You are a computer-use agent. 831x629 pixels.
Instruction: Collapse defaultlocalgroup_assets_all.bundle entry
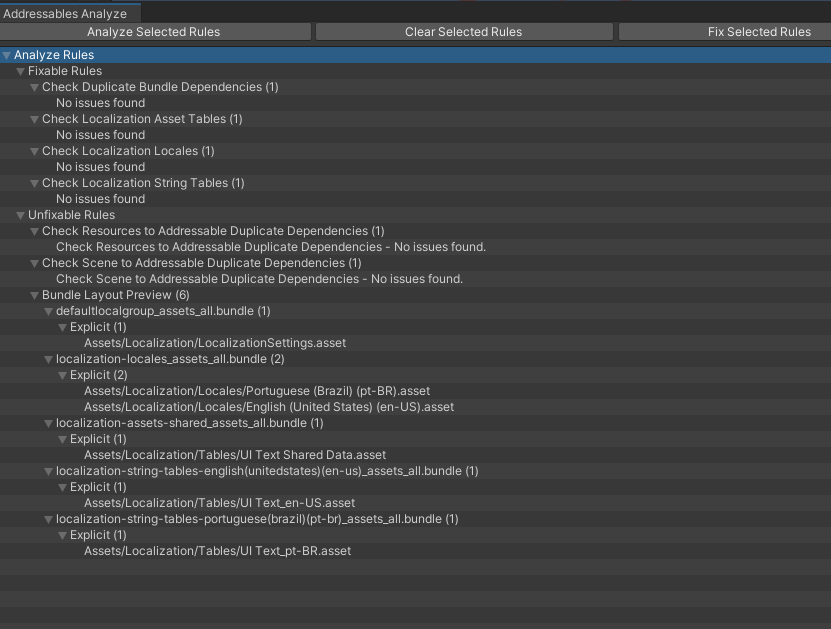click(x=48, y=310)
